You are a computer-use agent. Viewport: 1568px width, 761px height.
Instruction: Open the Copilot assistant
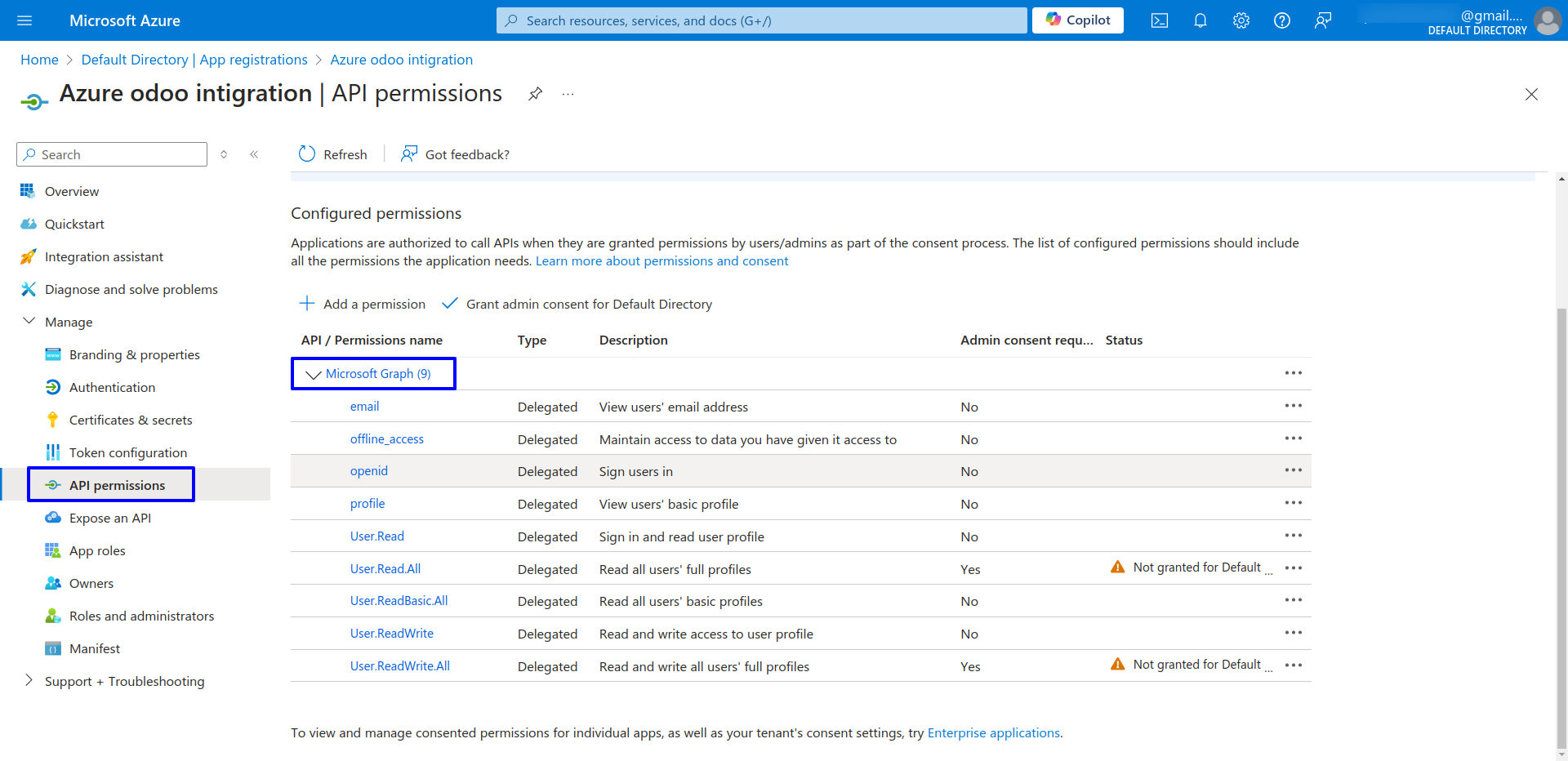[x=1077, y=20]
